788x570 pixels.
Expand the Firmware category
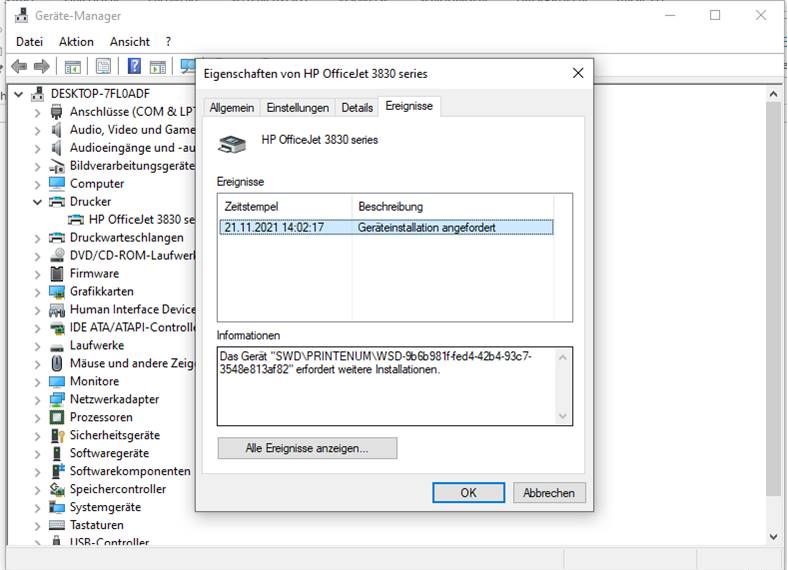tap(37, 274)
